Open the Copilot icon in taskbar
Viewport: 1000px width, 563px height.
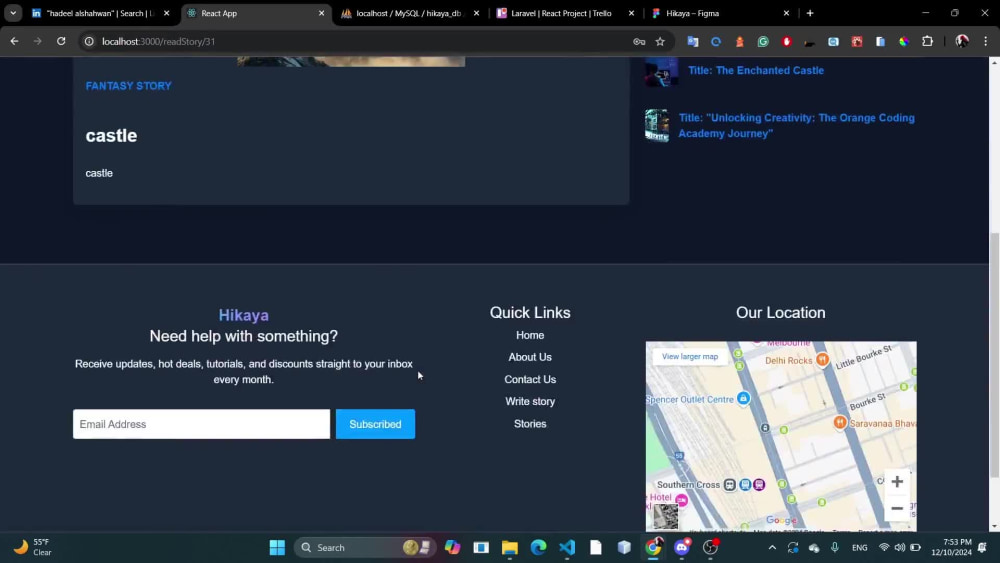(452, 548)
